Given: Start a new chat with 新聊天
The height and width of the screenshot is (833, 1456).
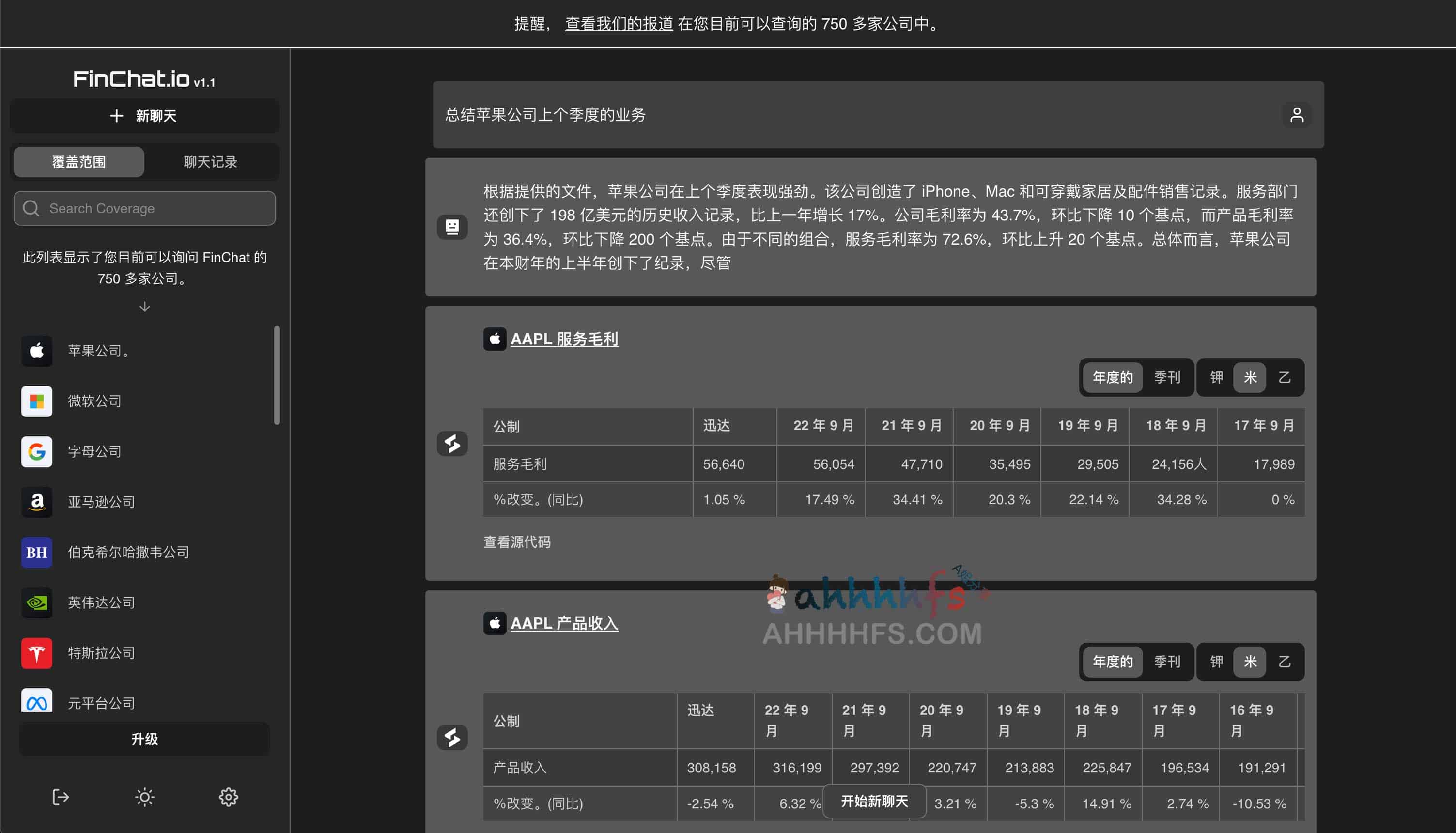Looking at the screenshot, I should click(144, 116).
